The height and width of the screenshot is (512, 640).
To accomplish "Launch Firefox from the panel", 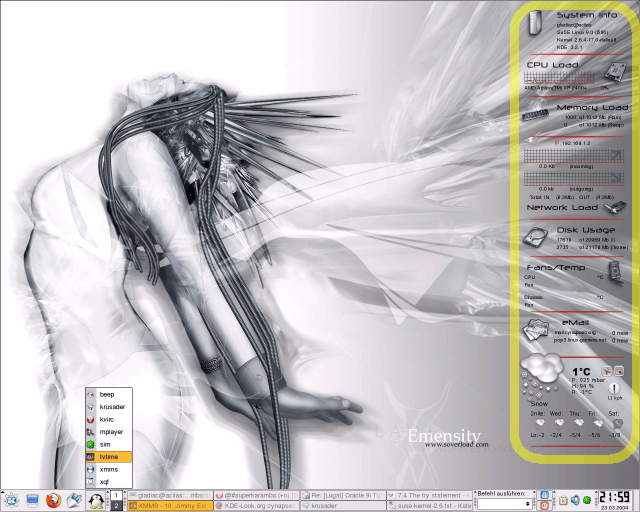I will pyautogui.click(x=53, y=501).
